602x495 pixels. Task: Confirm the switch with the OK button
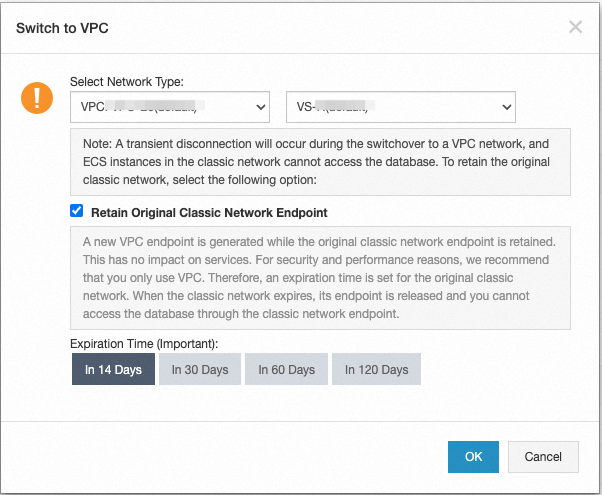click(474, 457)
